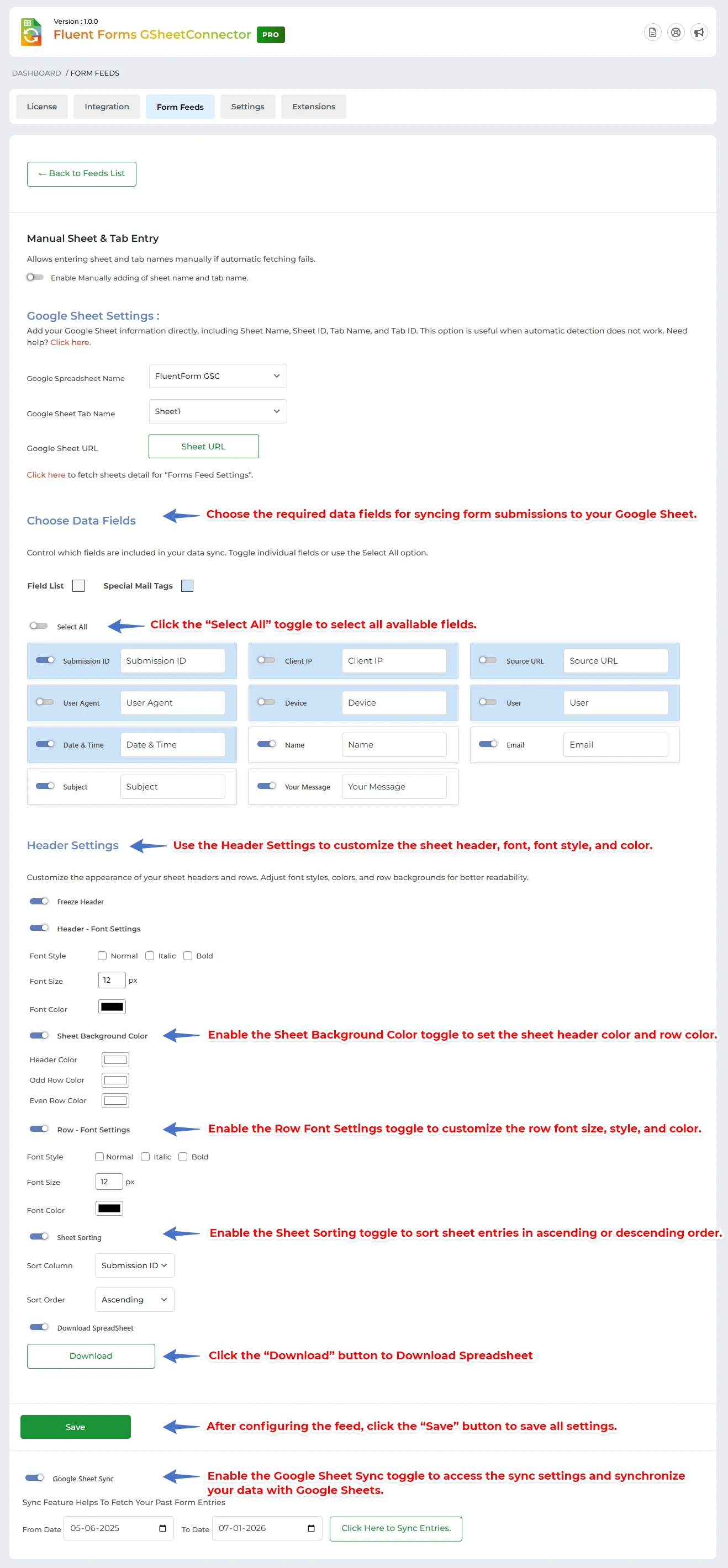
Task: Click the Fluent Forms GSheetConnector logo
Action: pos(31,32)
